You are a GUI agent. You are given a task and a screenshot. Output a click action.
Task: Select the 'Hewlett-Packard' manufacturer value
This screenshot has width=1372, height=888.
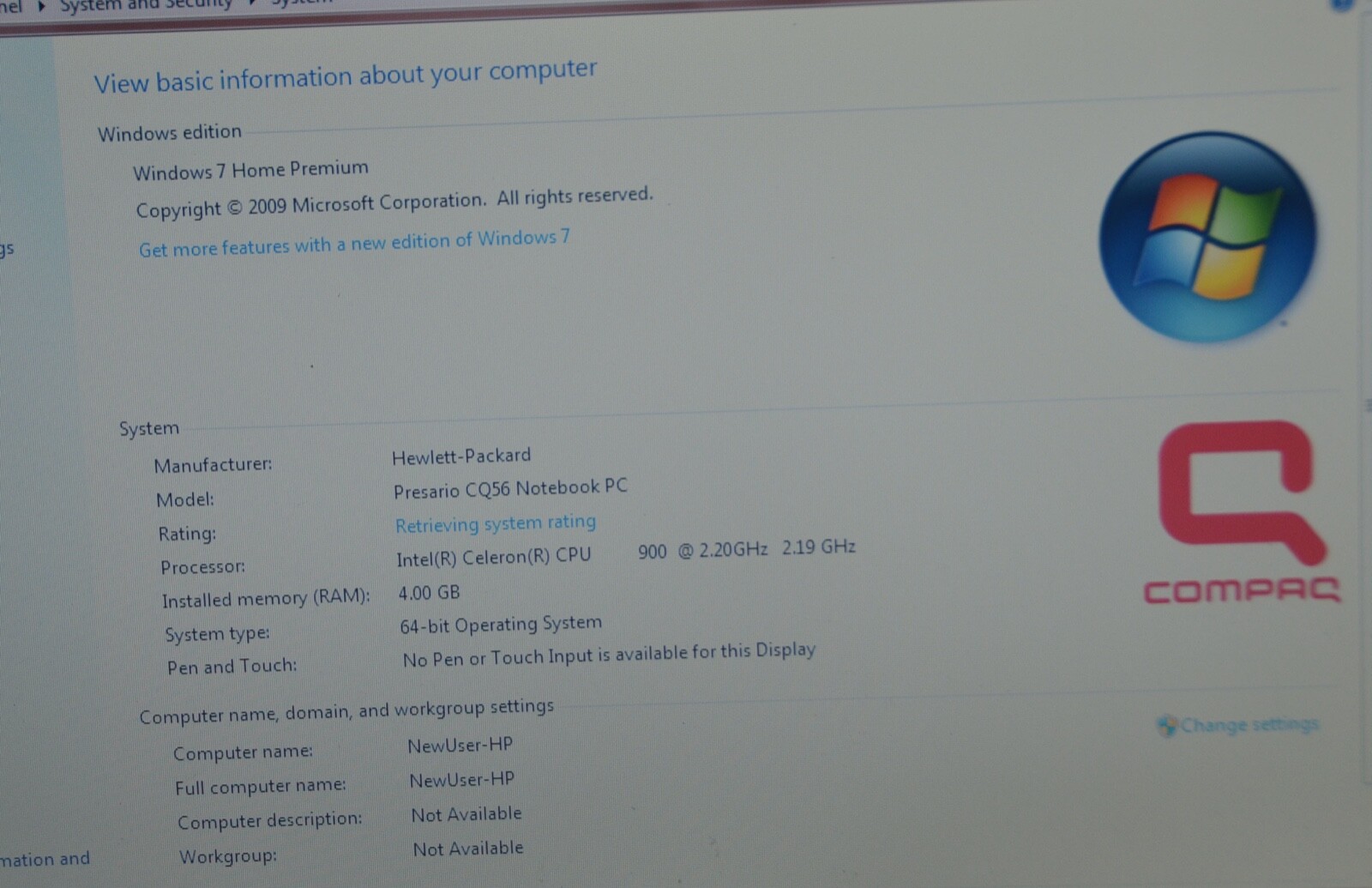click(x=461, y=456)
